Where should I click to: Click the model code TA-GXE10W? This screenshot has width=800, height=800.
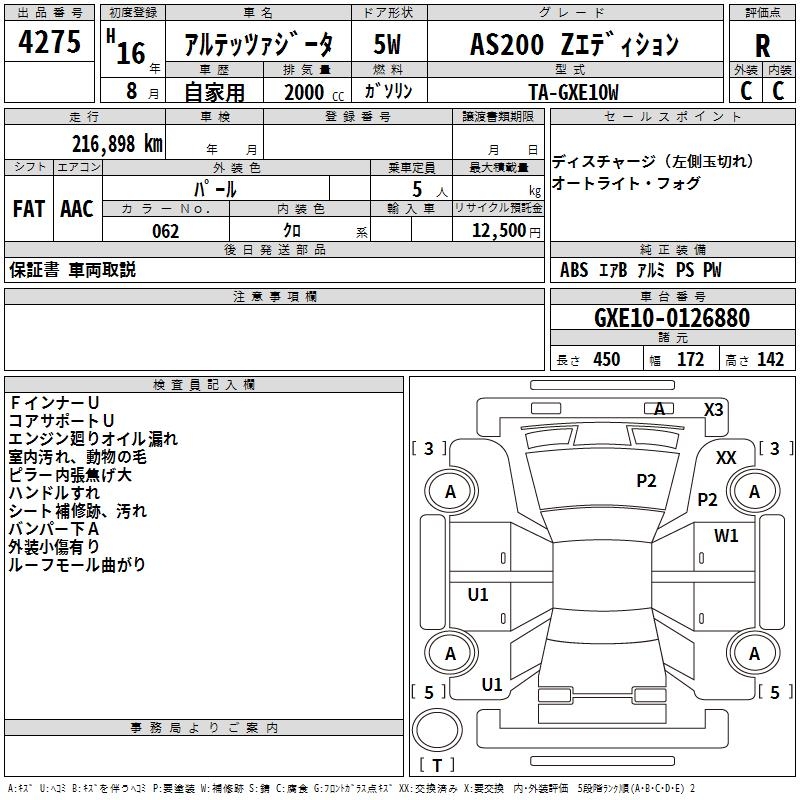[x=573, y=91]
